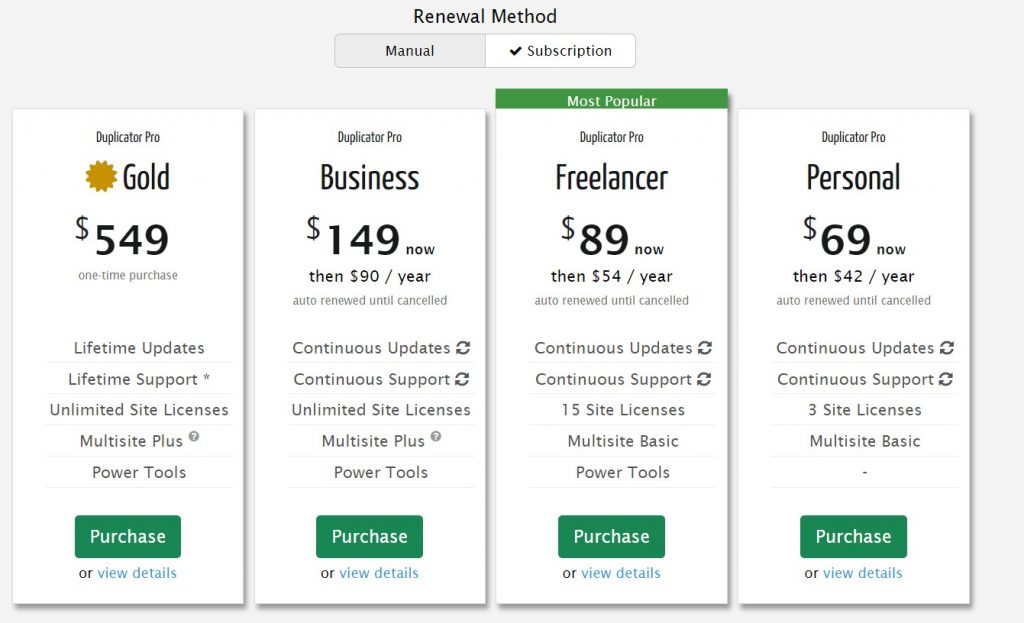Click 'one-time purchase' text
Viewport: 1024px width, 623px height.
(x=128, y=276)
